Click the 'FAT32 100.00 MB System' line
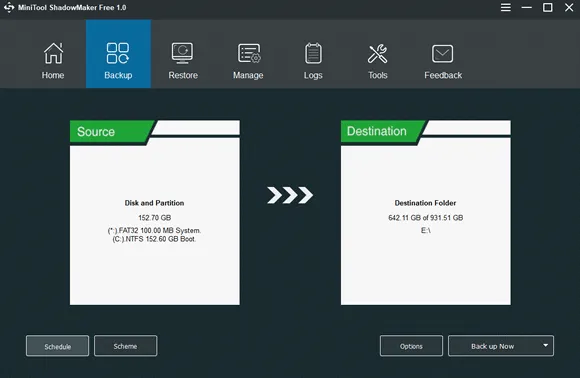Image resolution: width=580 pixels, height=378 pixels. [154, 230]
